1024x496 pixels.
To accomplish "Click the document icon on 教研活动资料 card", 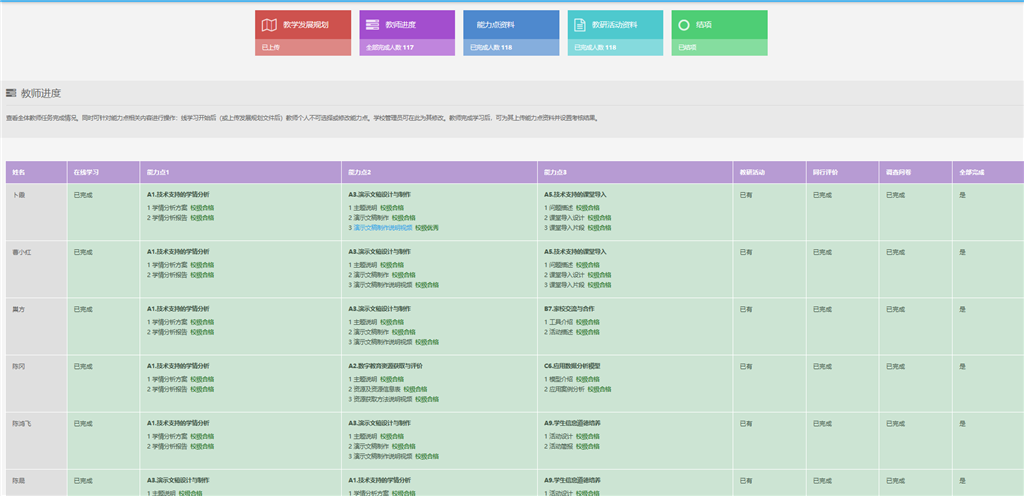I will pos(579,25).
